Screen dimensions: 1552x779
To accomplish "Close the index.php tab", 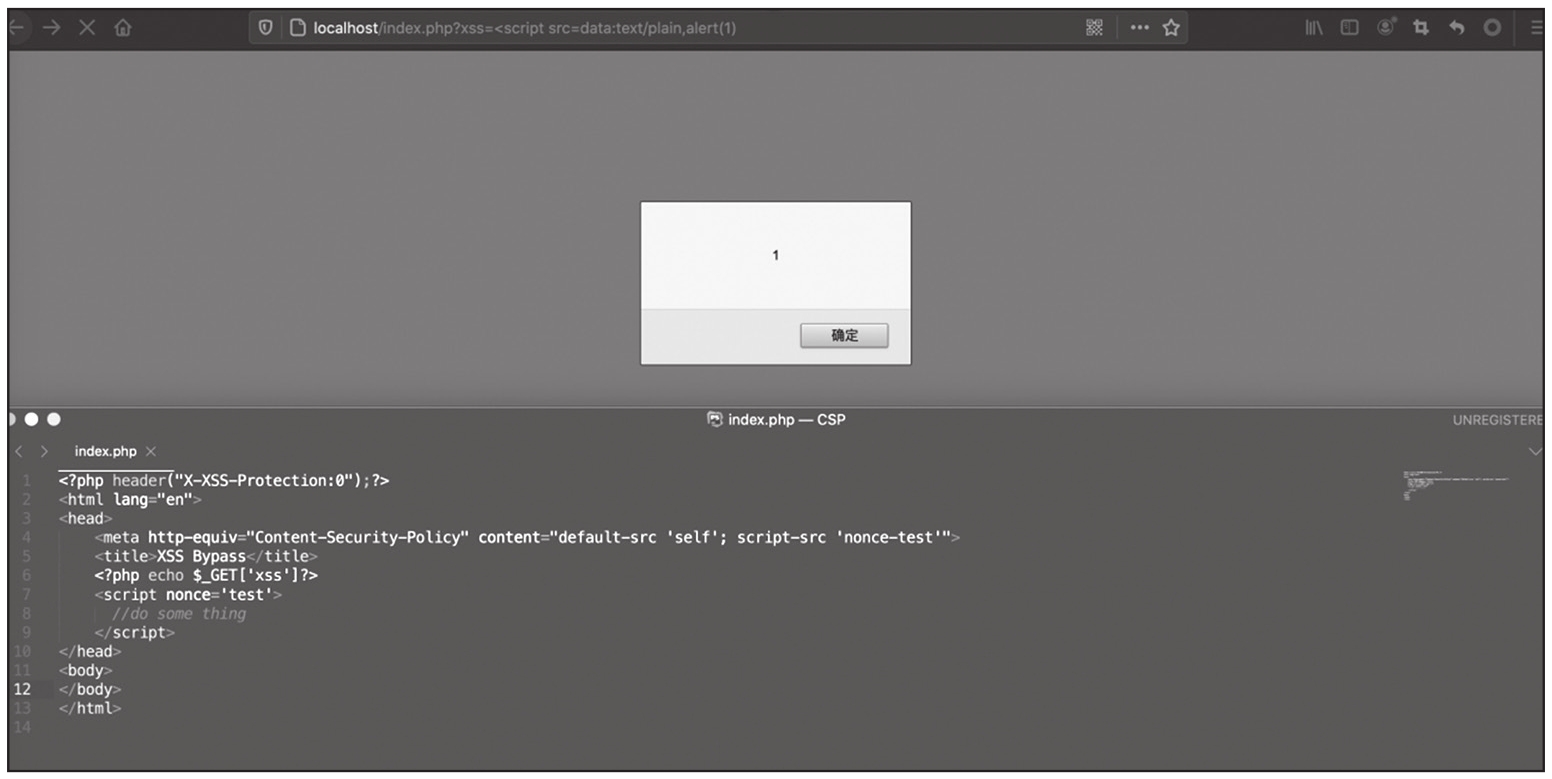I will pyautogui.click(x=151, y=451).
